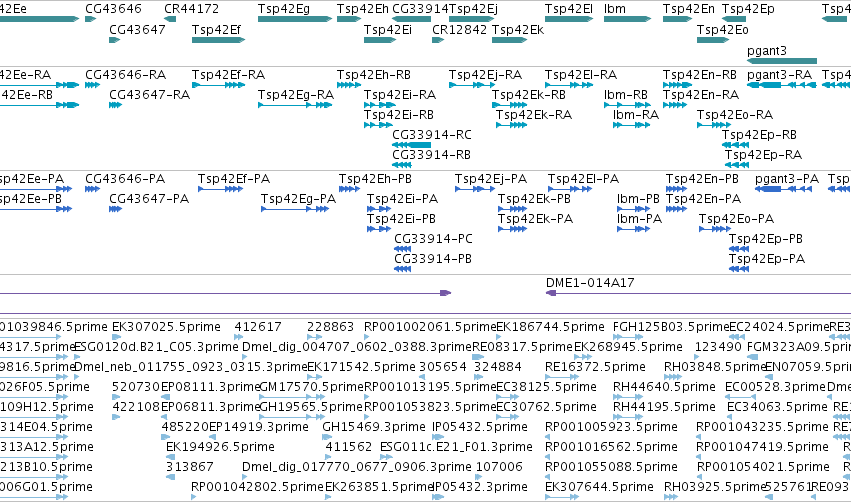Select the FGH125B03.5prime EST
851x502 pixels.
pos(628,337)
